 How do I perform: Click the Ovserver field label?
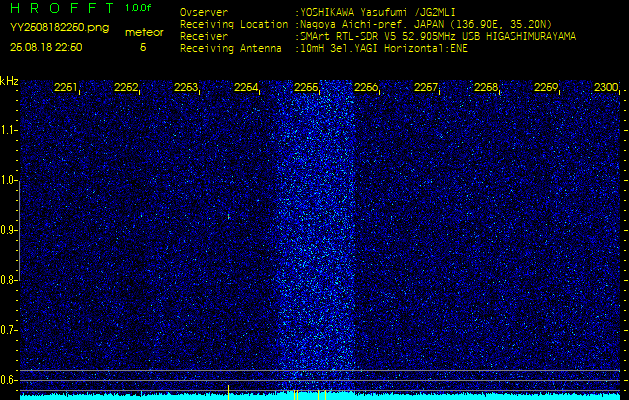point(204,12)
